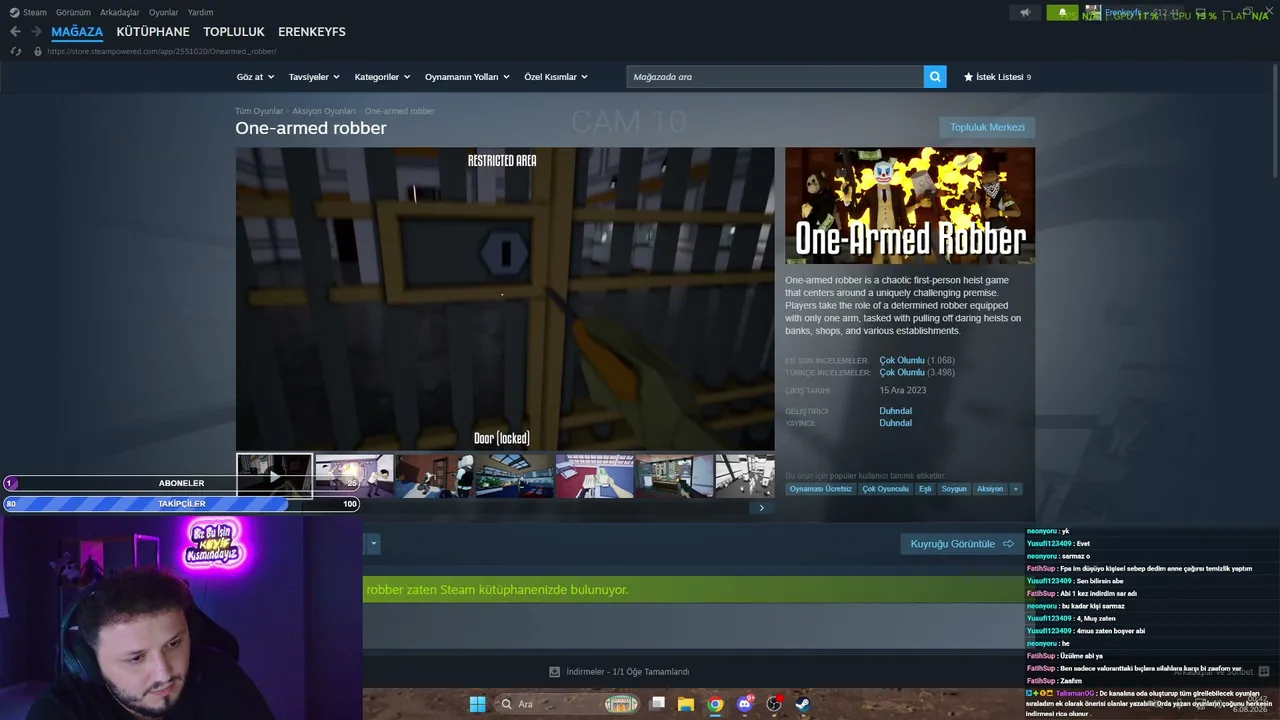Click the One-armed robber breadcrumb link
This screenshot has width=1280, height=720.
point(399,111)
